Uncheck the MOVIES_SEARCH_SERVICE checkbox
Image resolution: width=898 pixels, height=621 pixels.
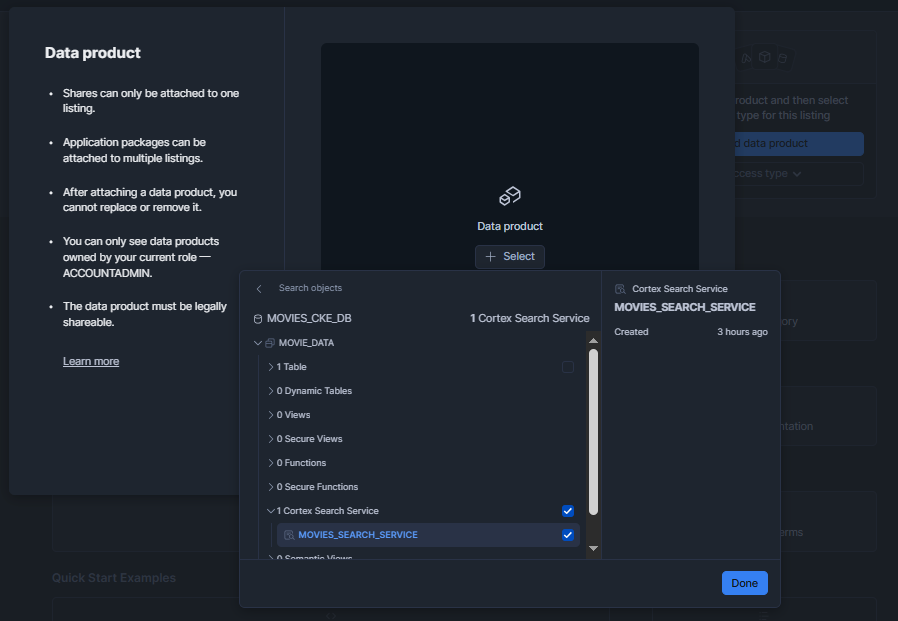568,535
